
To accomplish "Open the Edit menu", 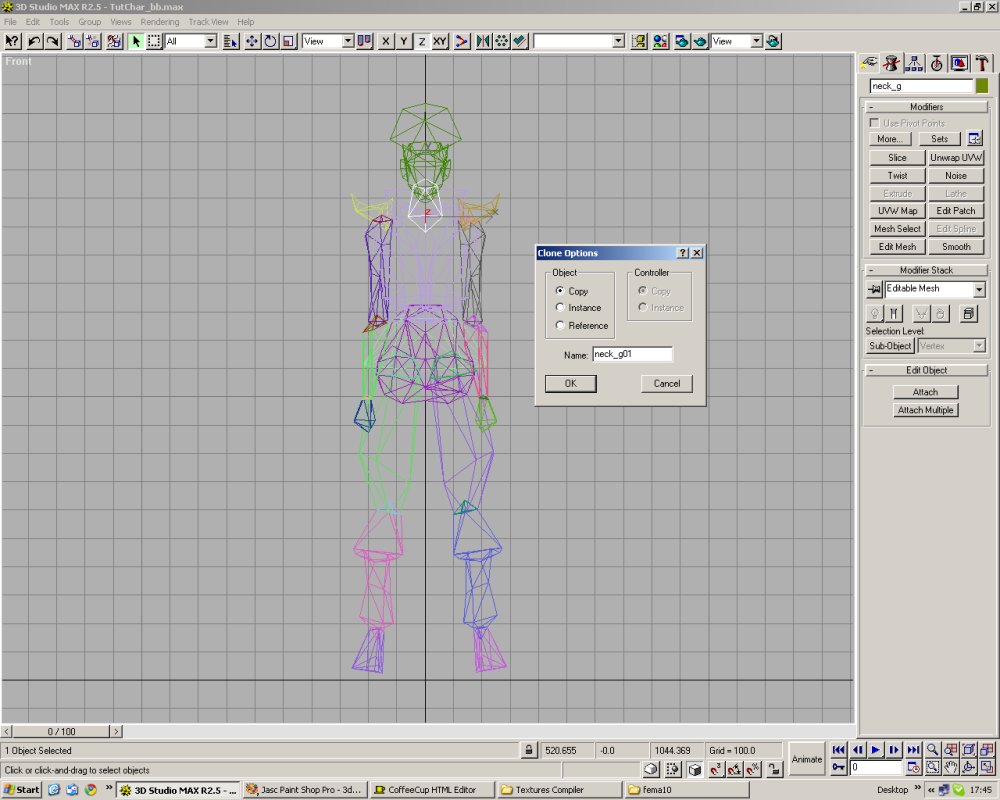I will 33,22.
